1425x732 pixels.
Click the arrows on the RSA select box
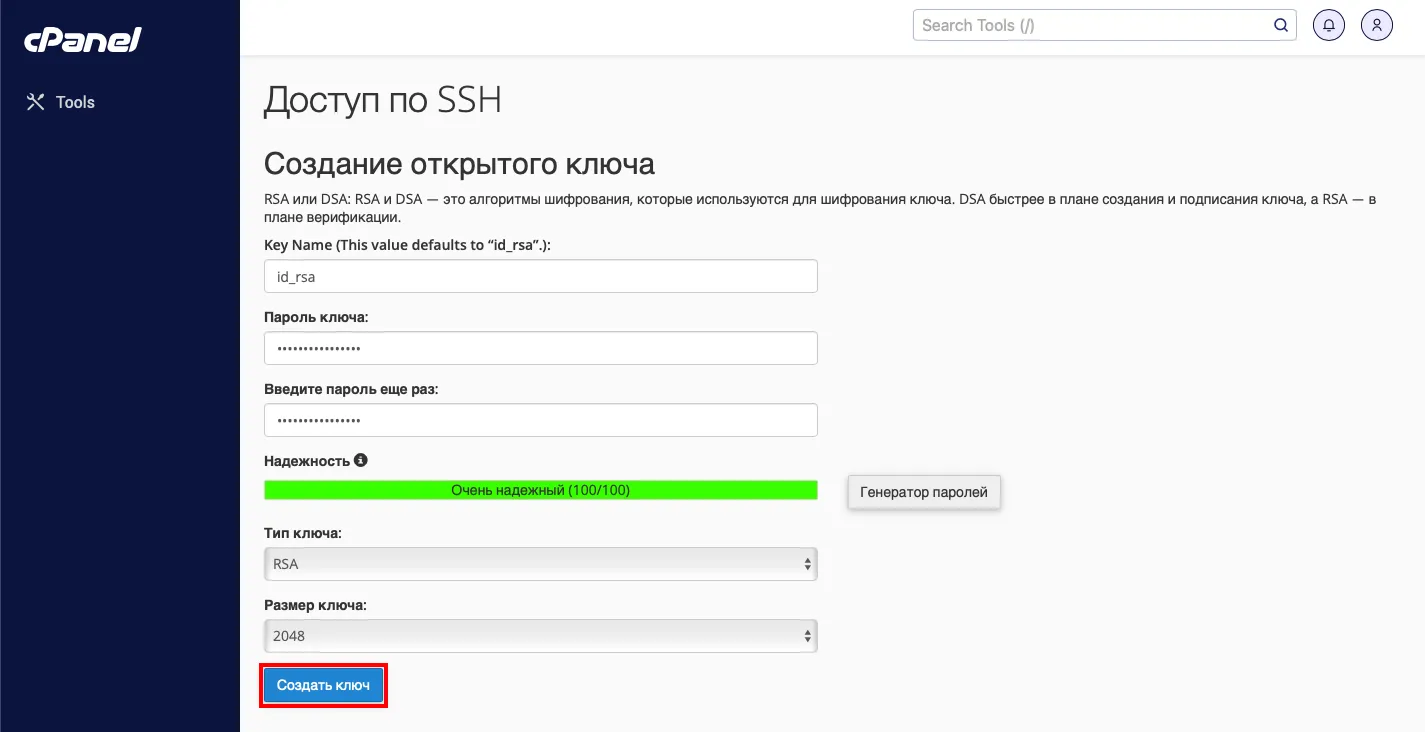click(x=808, y=564)
